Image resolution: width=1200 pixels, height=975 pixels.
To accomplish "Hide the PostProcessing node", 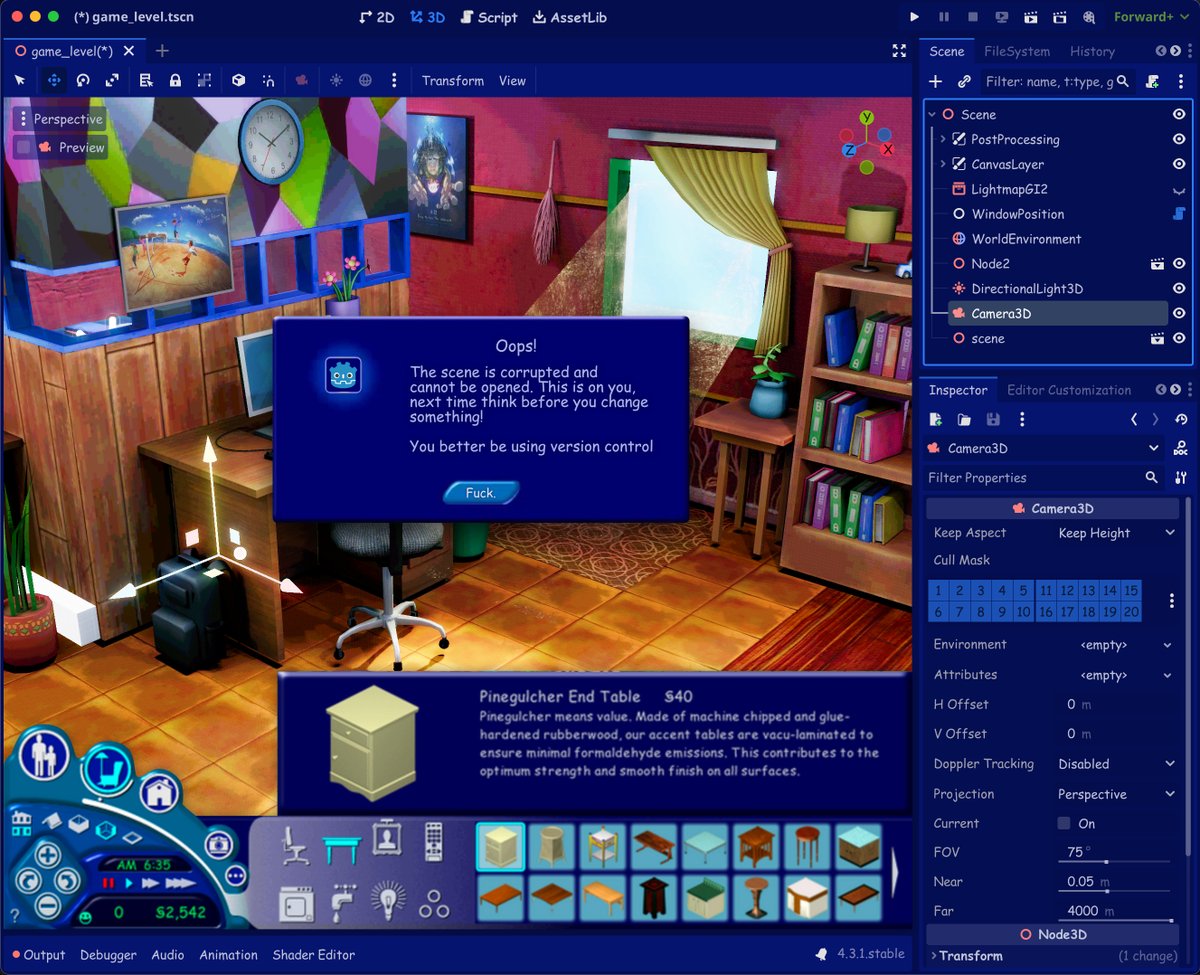I will [1179, 140].
